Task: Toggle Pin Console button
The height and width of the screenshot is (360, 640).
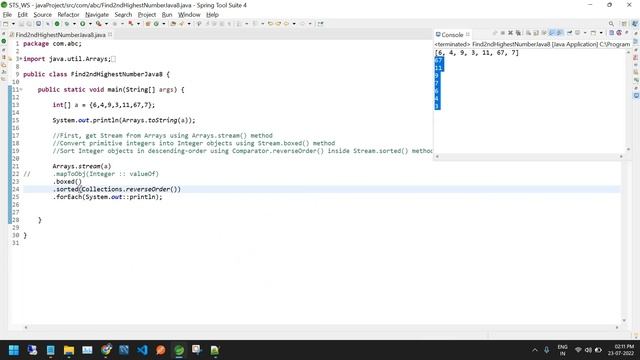Action: 569,33
